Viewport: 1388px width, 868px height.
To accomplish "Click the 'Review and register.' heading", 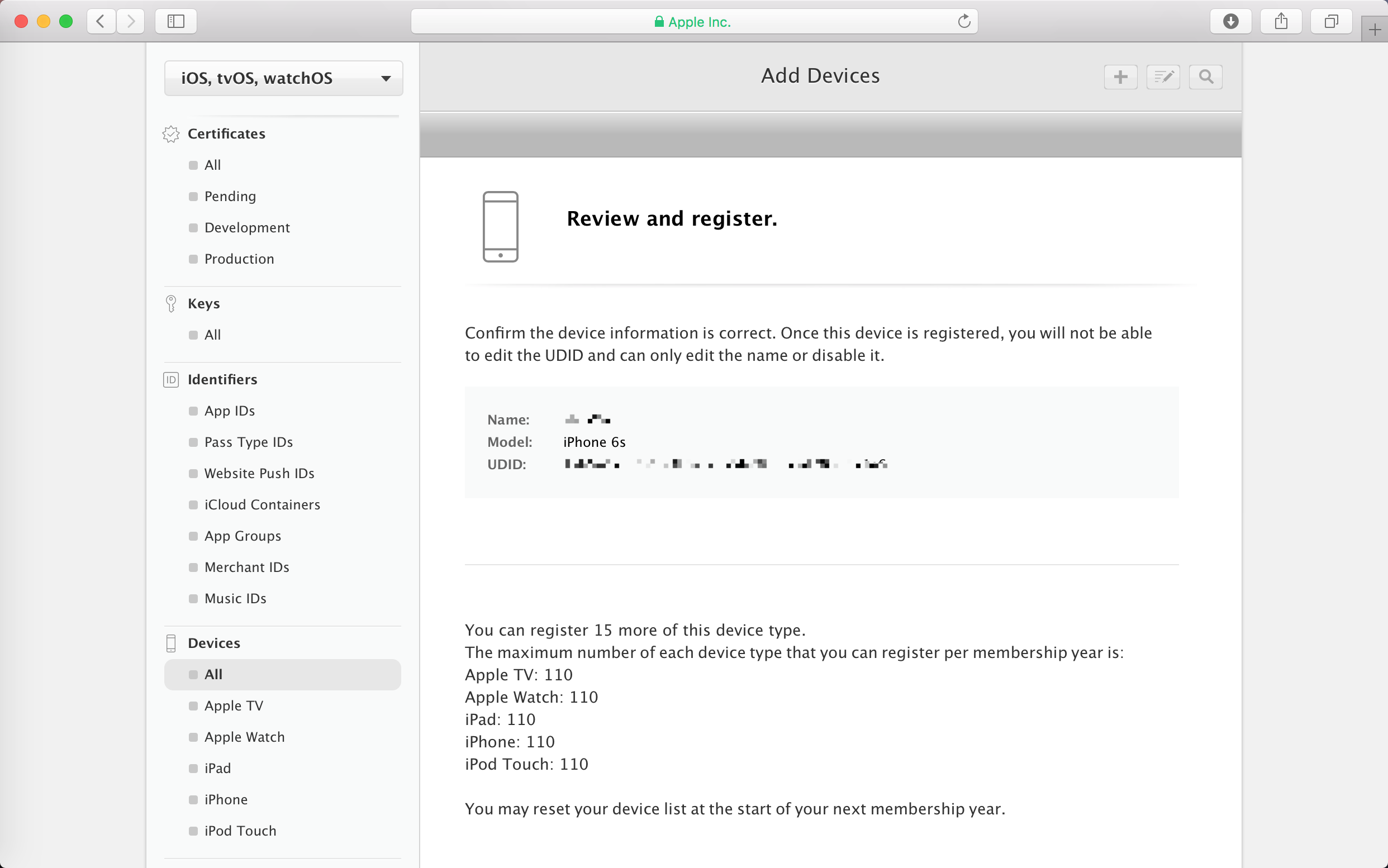I will pyautogui.click(x=672, y=219).
